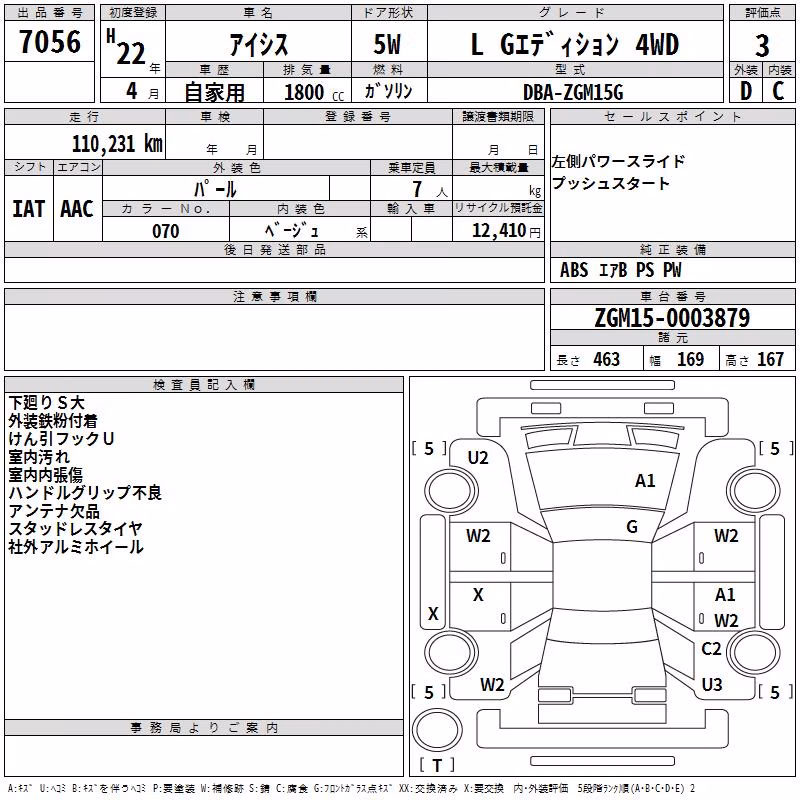Select the length value 463
The width and height of the screenshot is (800, 800).
pos(607,359)
